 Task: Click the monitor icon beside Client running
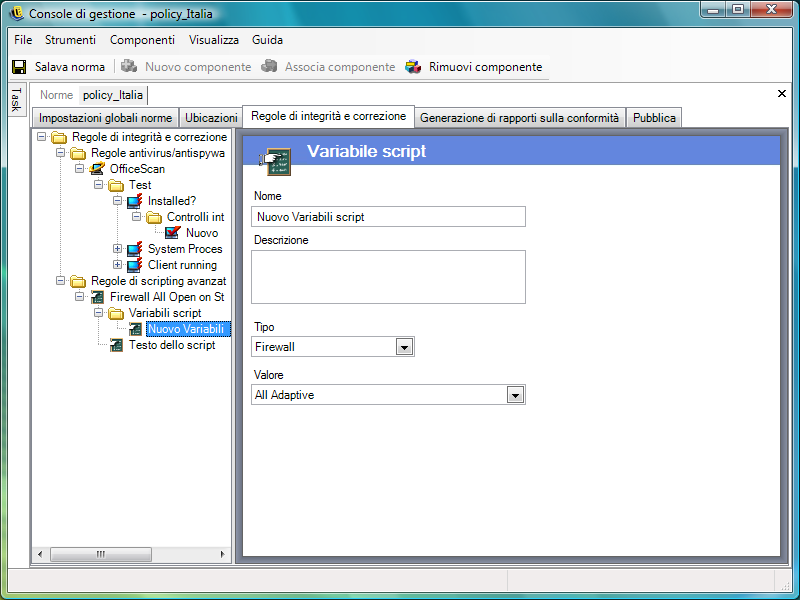point(135,265)
